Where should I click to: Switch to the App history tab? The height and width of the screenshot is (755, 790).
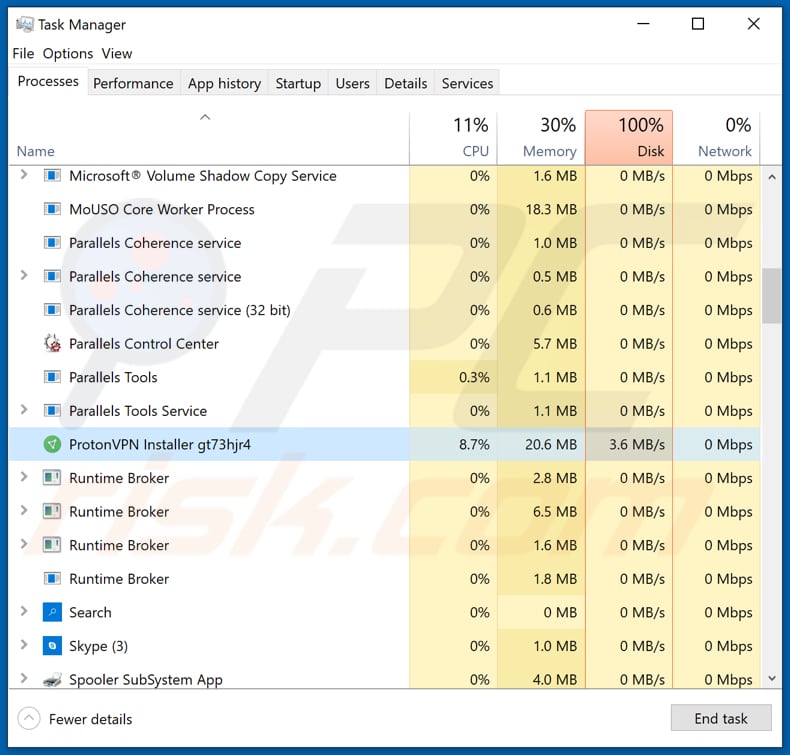click(224, 83)
